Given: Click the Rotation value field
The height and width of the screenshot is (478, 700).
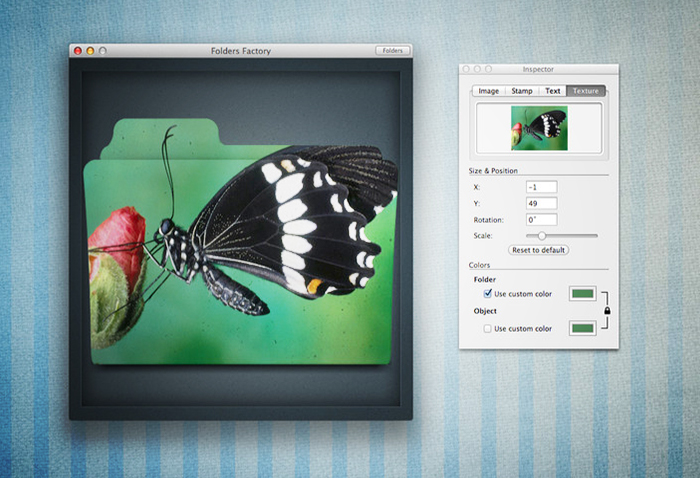Looking at the screenshot, I should click(542, 220).
